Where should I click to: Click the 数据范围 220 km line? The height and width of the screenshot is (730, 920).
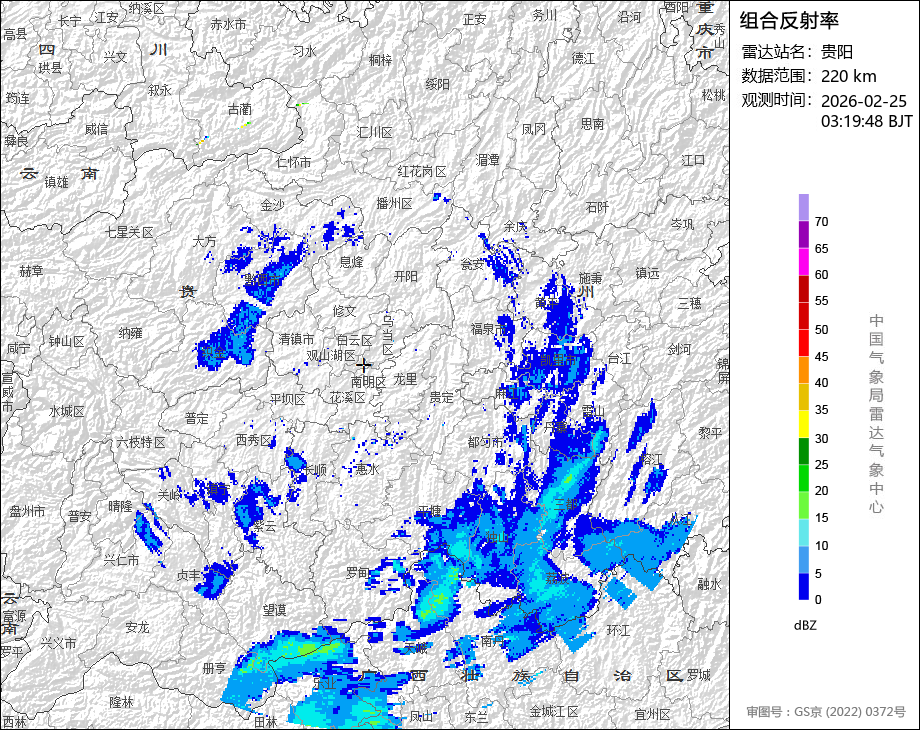click(x=809, y=76)
